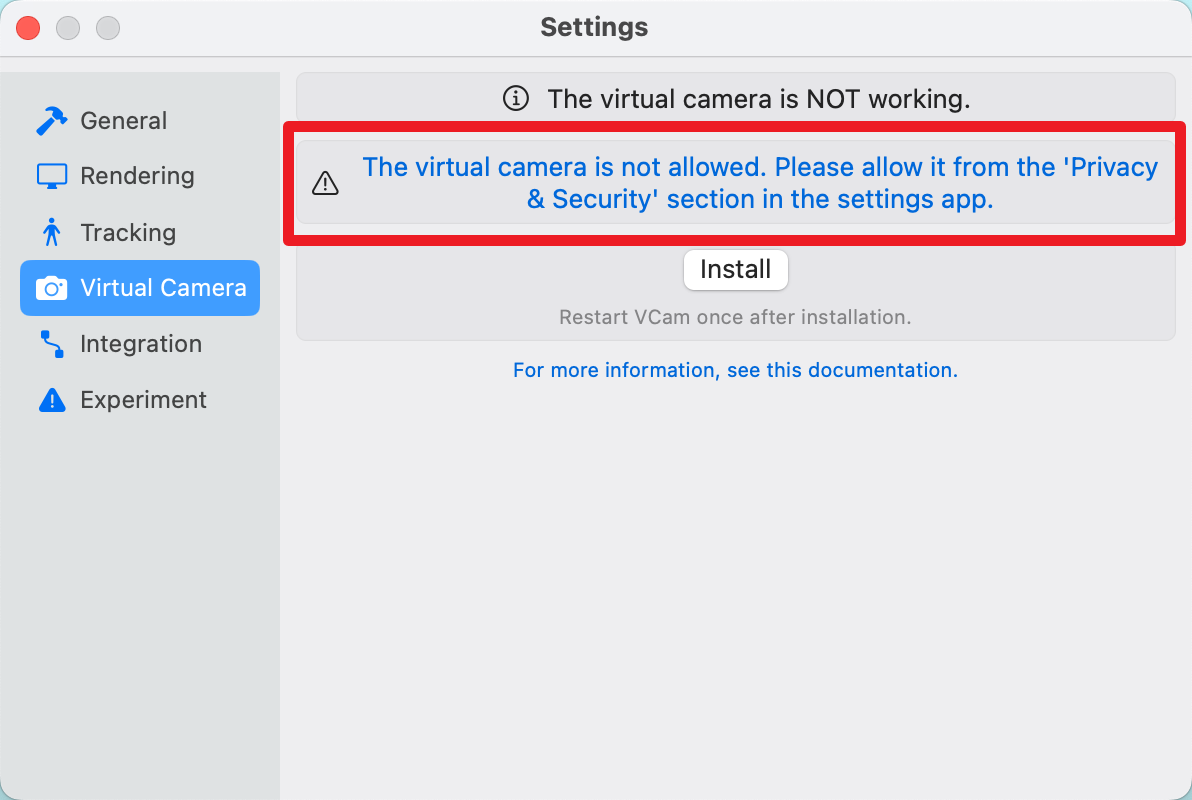1192x800 pixels.
Task: Click the info circle icon near status
Action: (x=515, y=99)
